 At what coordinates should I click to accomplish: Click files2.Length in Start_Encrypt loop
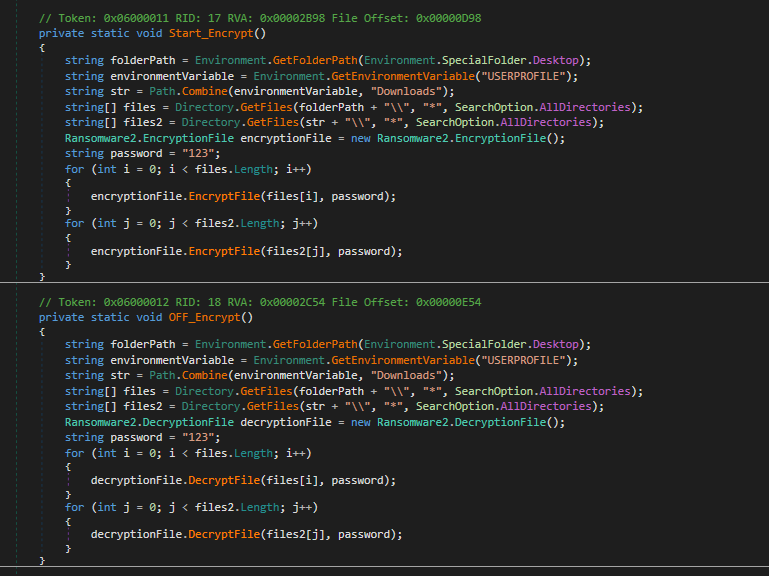(237, 223)
